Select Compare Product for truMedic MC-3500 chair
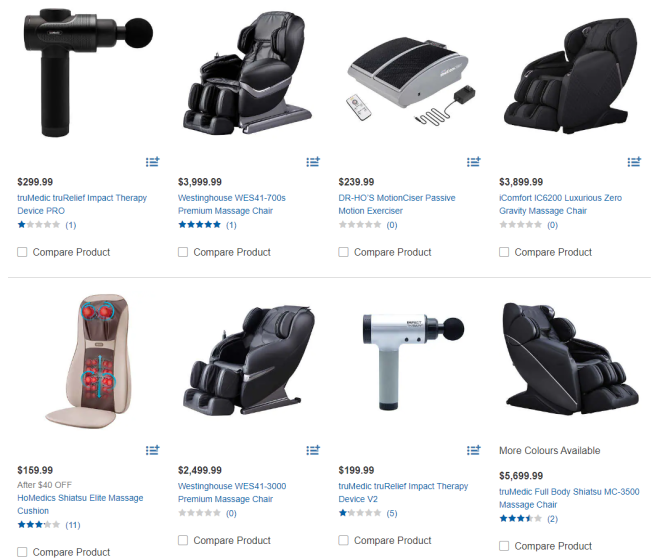 pyautogui.click(x=504, y=546)
